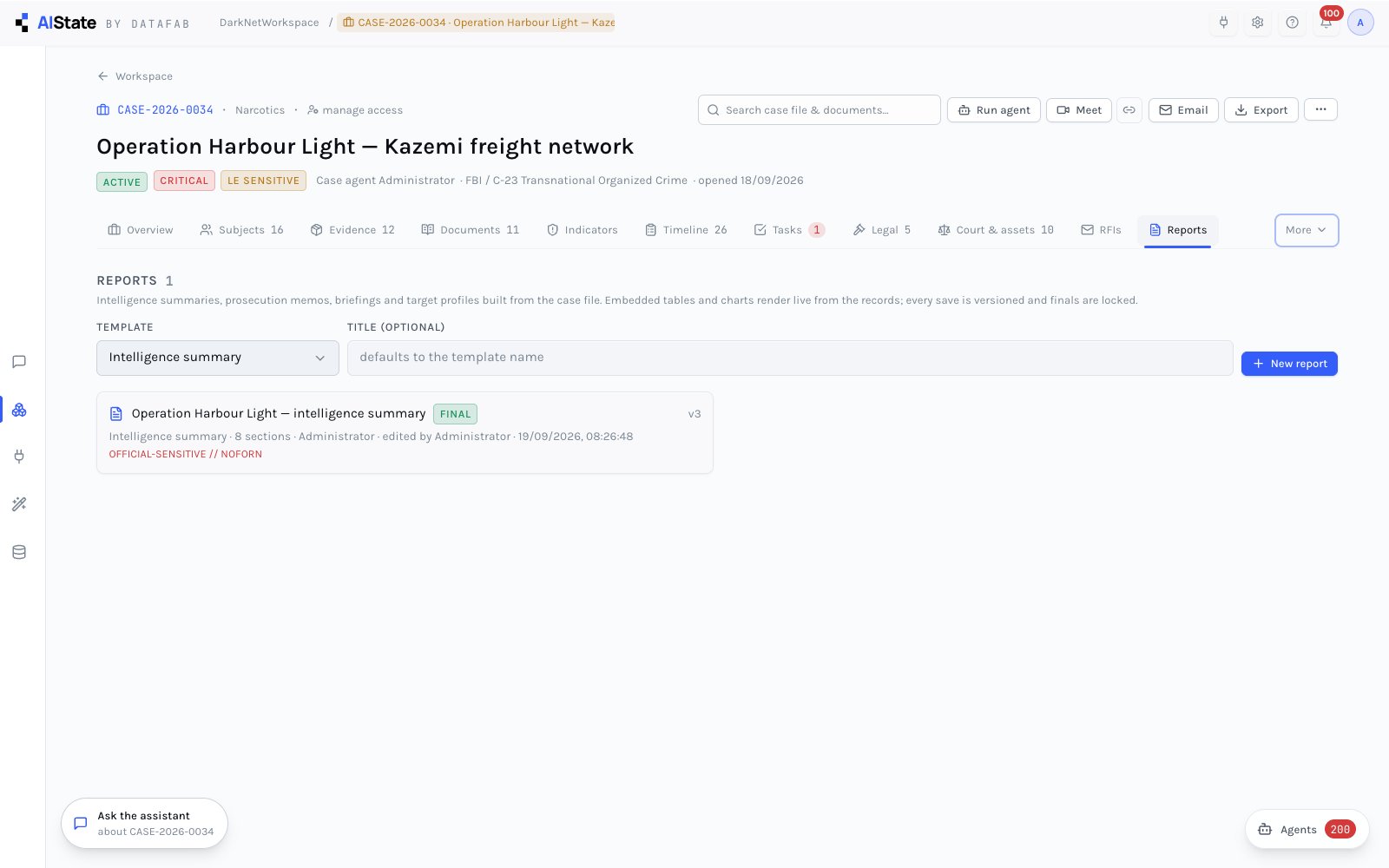Focus the Search case file field
This screenshot has width=1389, height=868.
tap(819, 110)
